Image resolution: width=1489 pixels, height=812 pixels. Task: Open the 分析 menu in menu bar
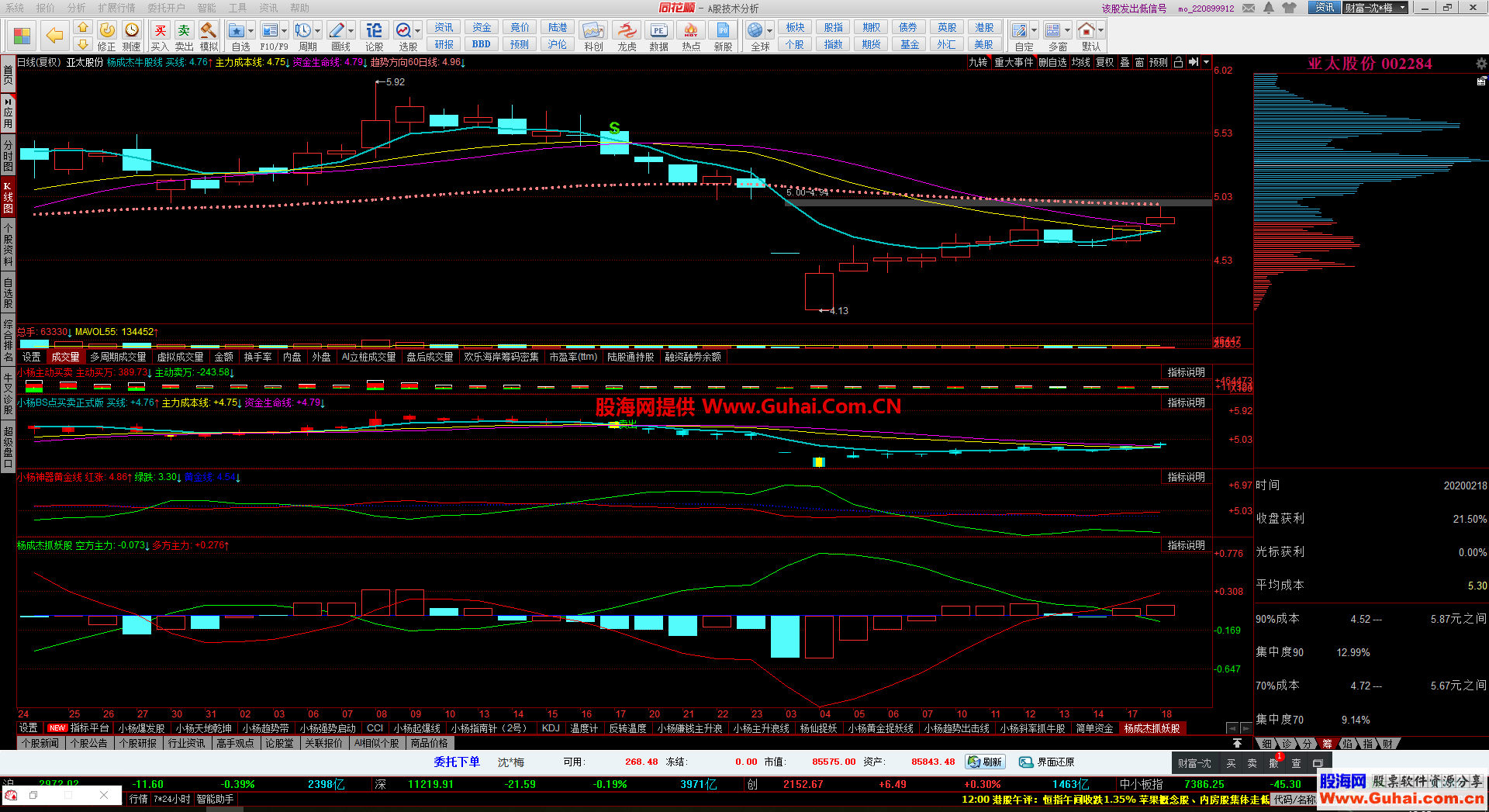point(76,8)
